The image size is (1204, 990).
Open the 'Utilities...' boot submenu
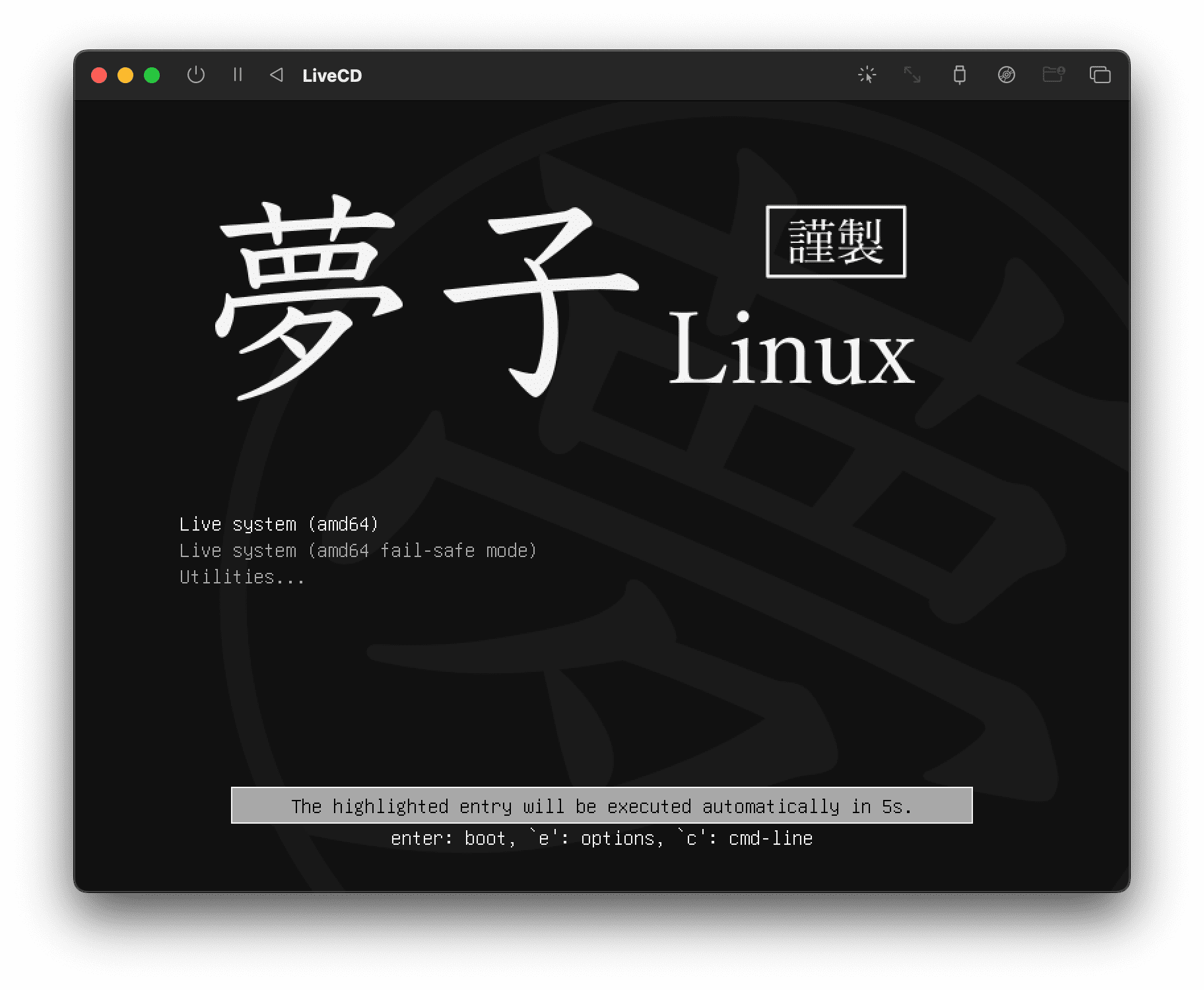[242, 577]
